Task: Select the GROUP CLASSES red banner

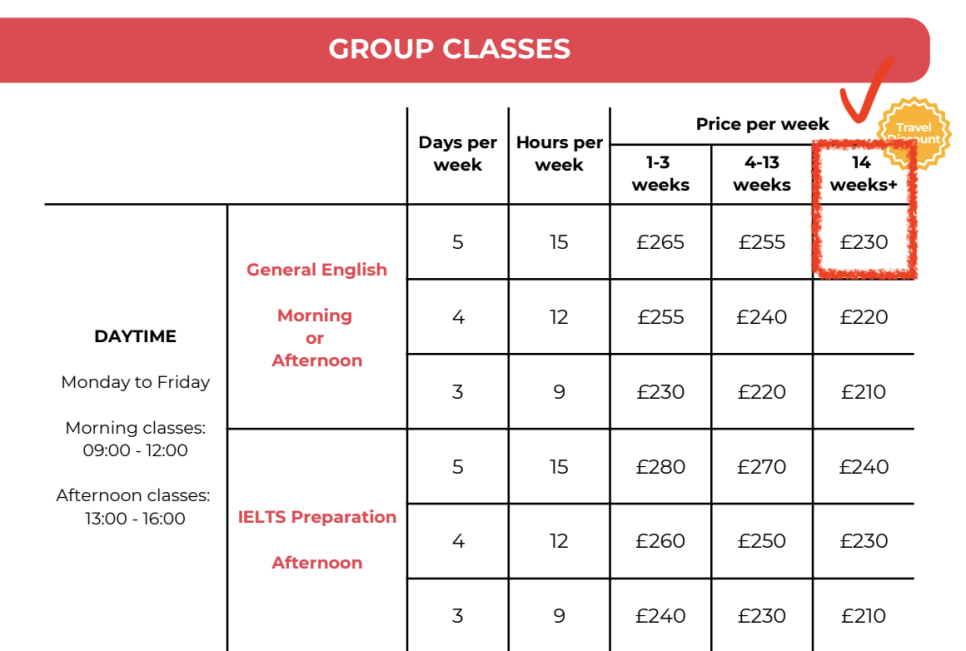Action: [465, 50]
